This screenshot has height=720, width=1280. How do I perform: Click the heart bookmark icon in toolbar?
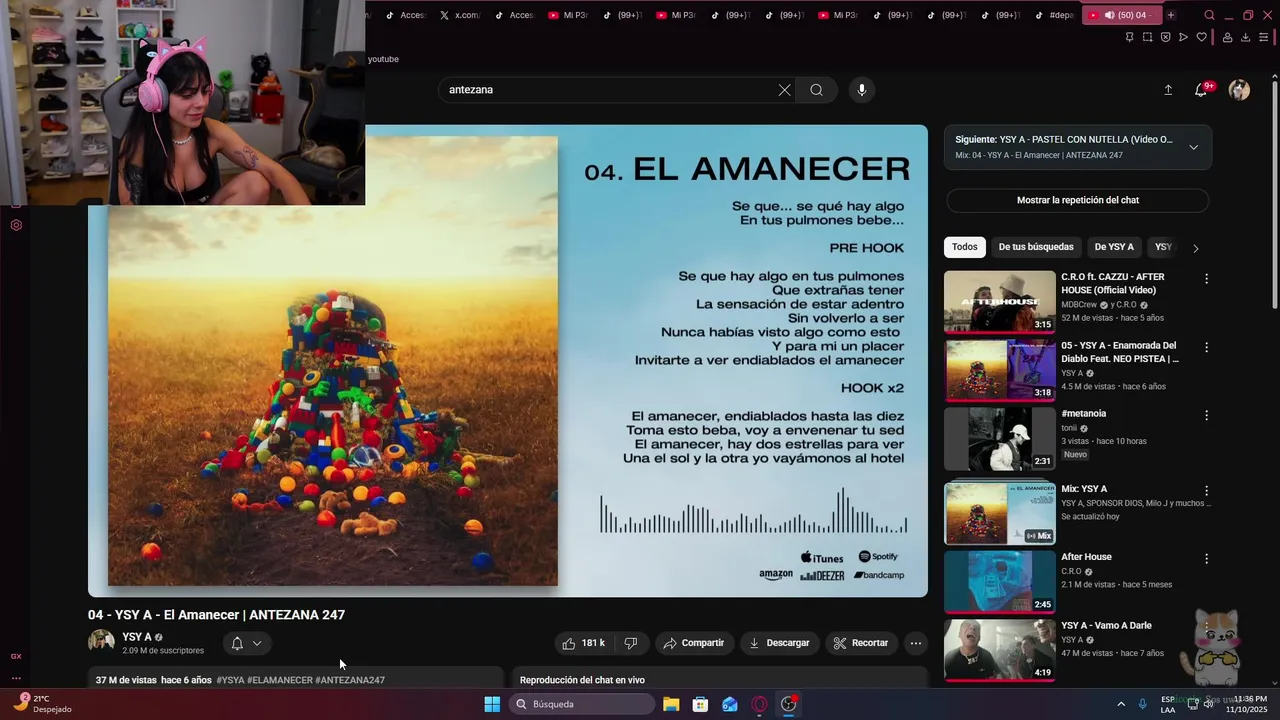pyautogui.click(x=1201, y=37)
